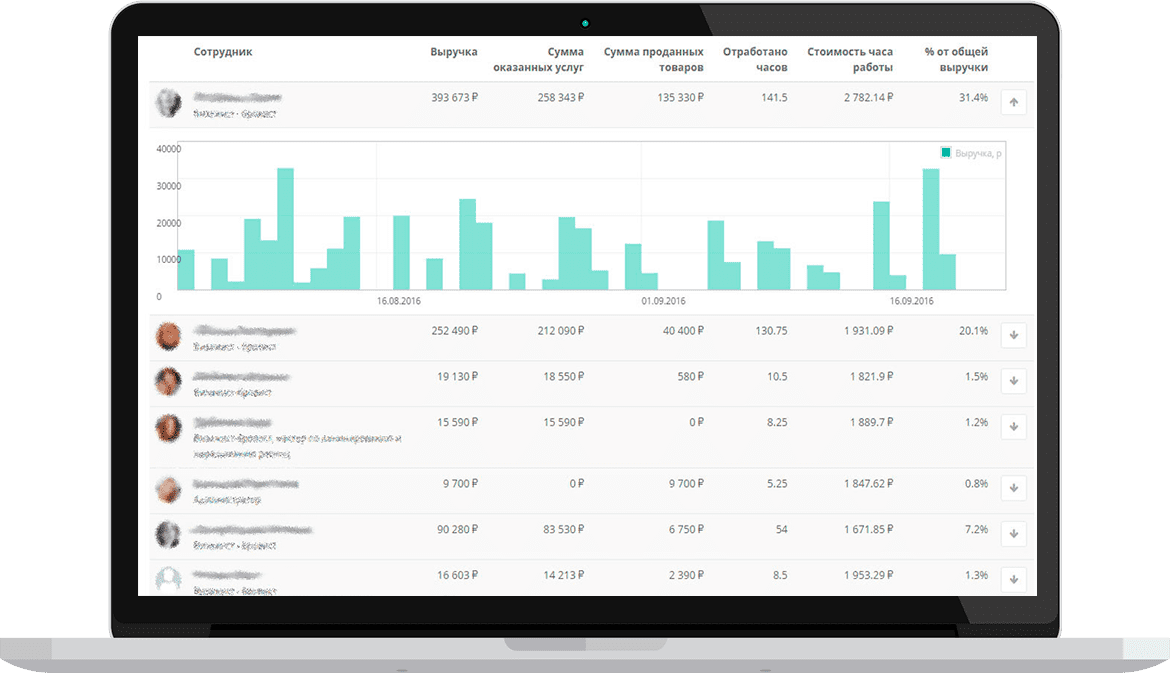Open avatar of the 393 673 ₽ employee

pyautogui.click(x=169, y=103)
